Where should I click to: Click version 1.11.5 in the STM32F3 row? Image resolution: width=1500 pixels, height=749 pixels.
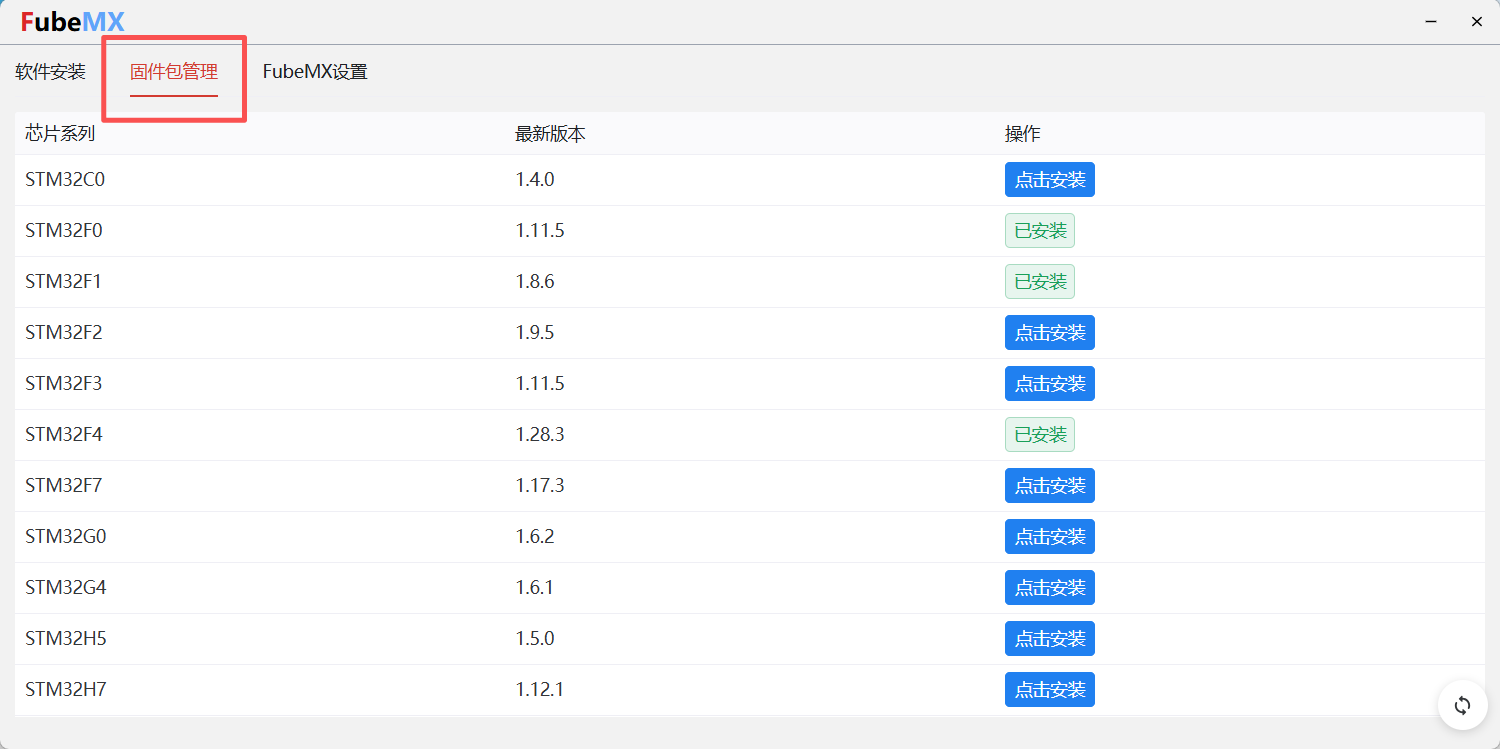(x=540, y=384)
